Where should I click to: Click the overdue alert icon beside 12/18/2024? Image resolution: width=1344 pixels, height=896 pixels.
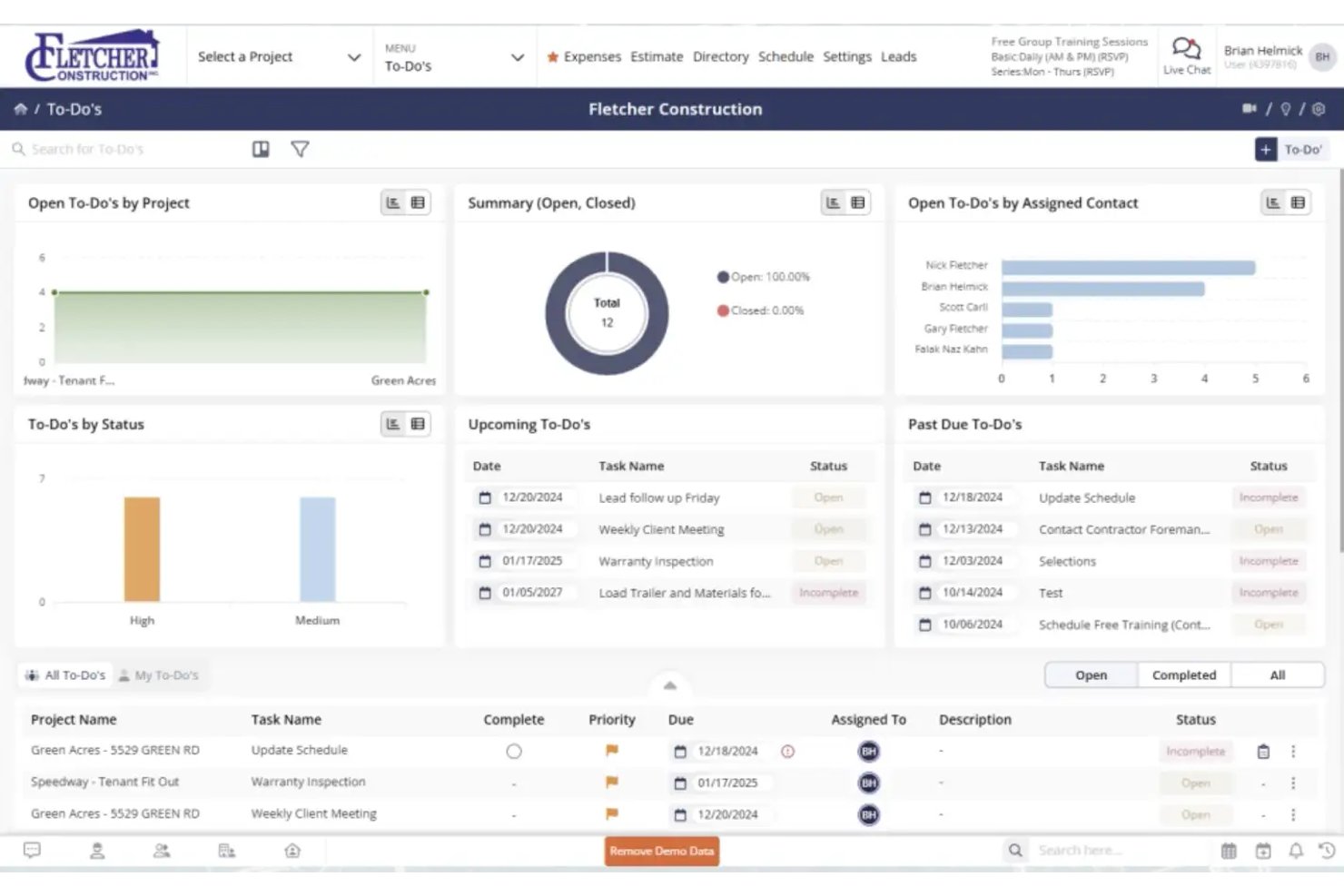pos(787,752)
